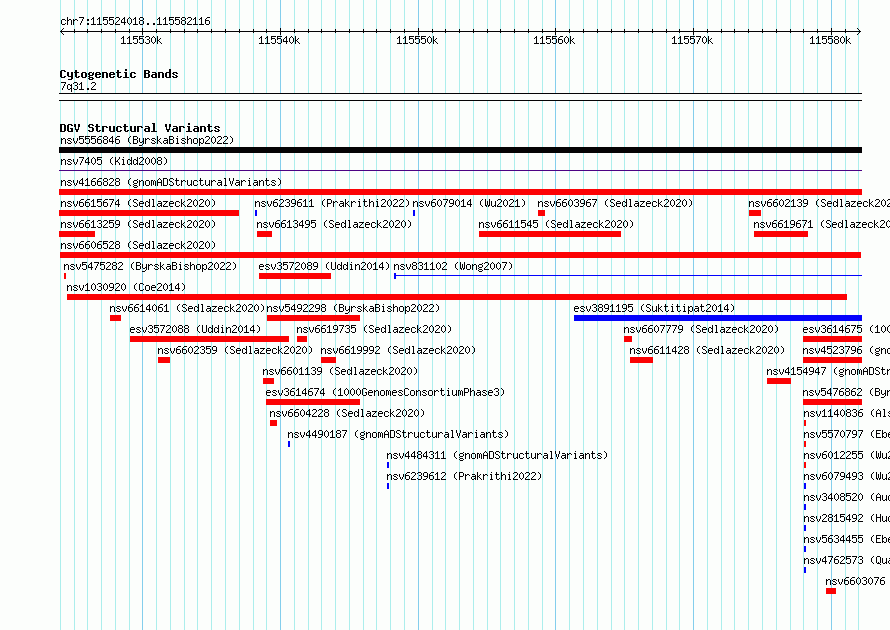Select nsv3408520 variant label
Screen dimensions: 890x630
pos(846,497)
